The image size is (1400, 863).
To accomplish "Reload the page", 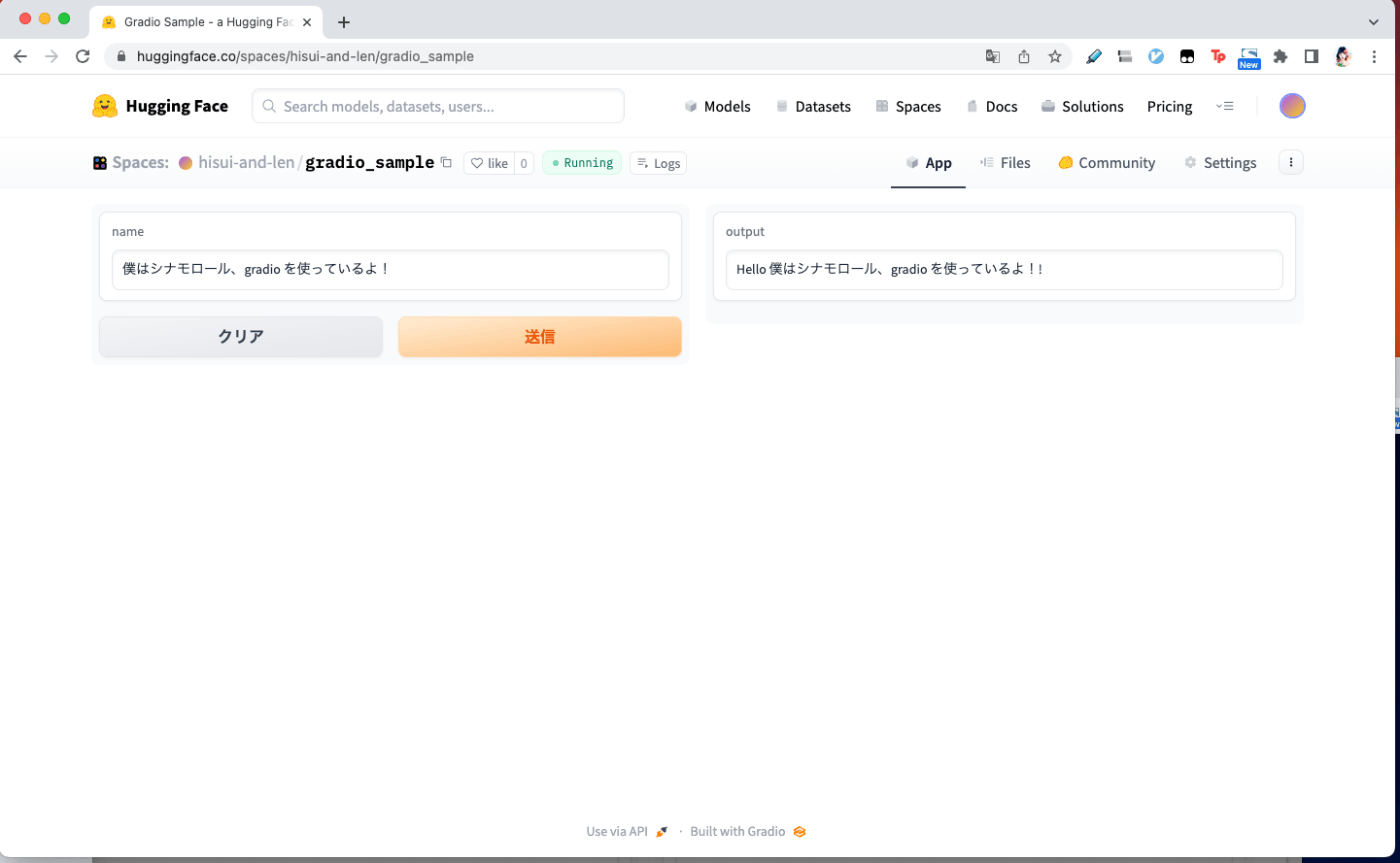I will 83,56.
